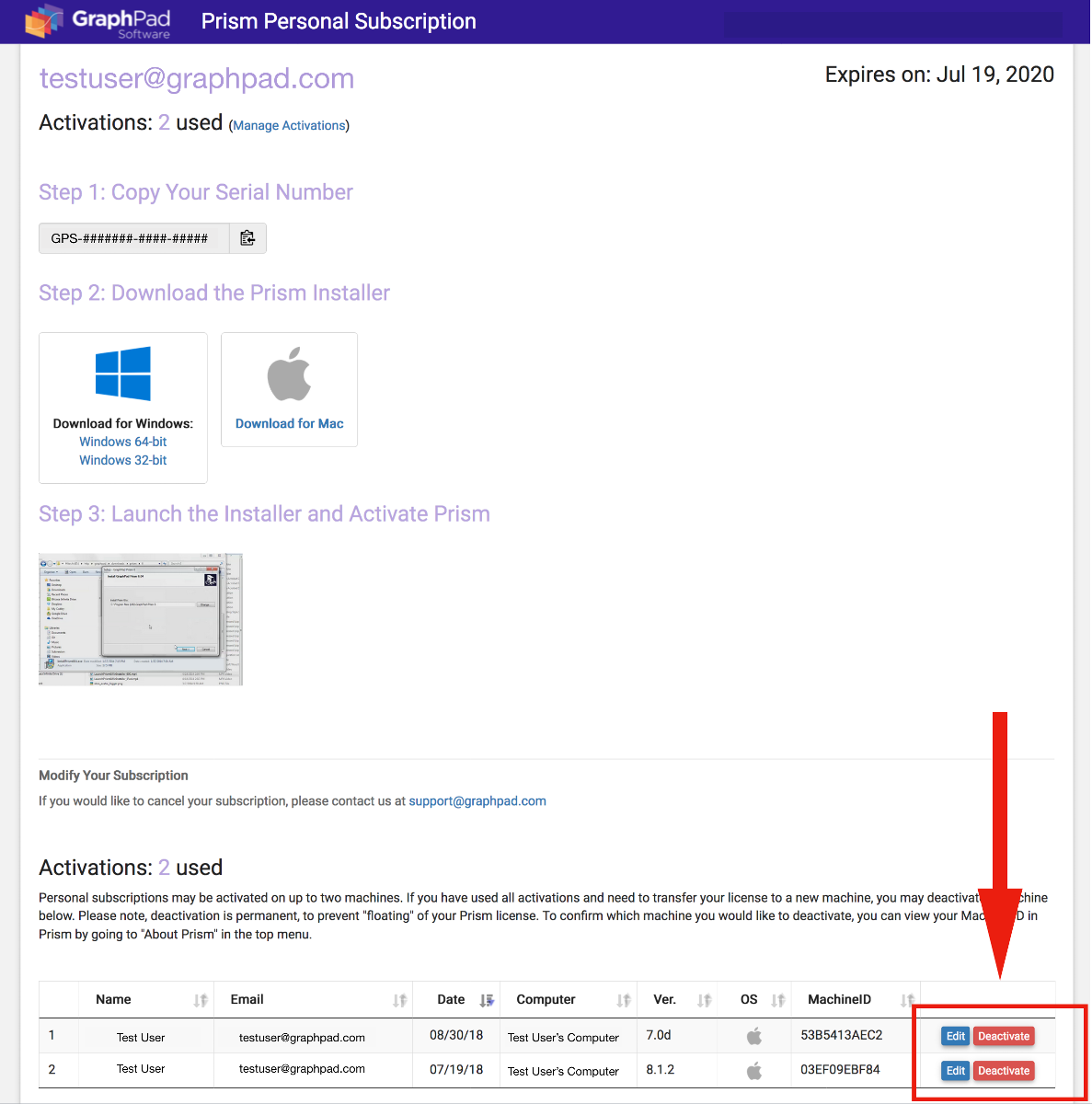Click the Apple logo download icon

(x=289, y=374)
